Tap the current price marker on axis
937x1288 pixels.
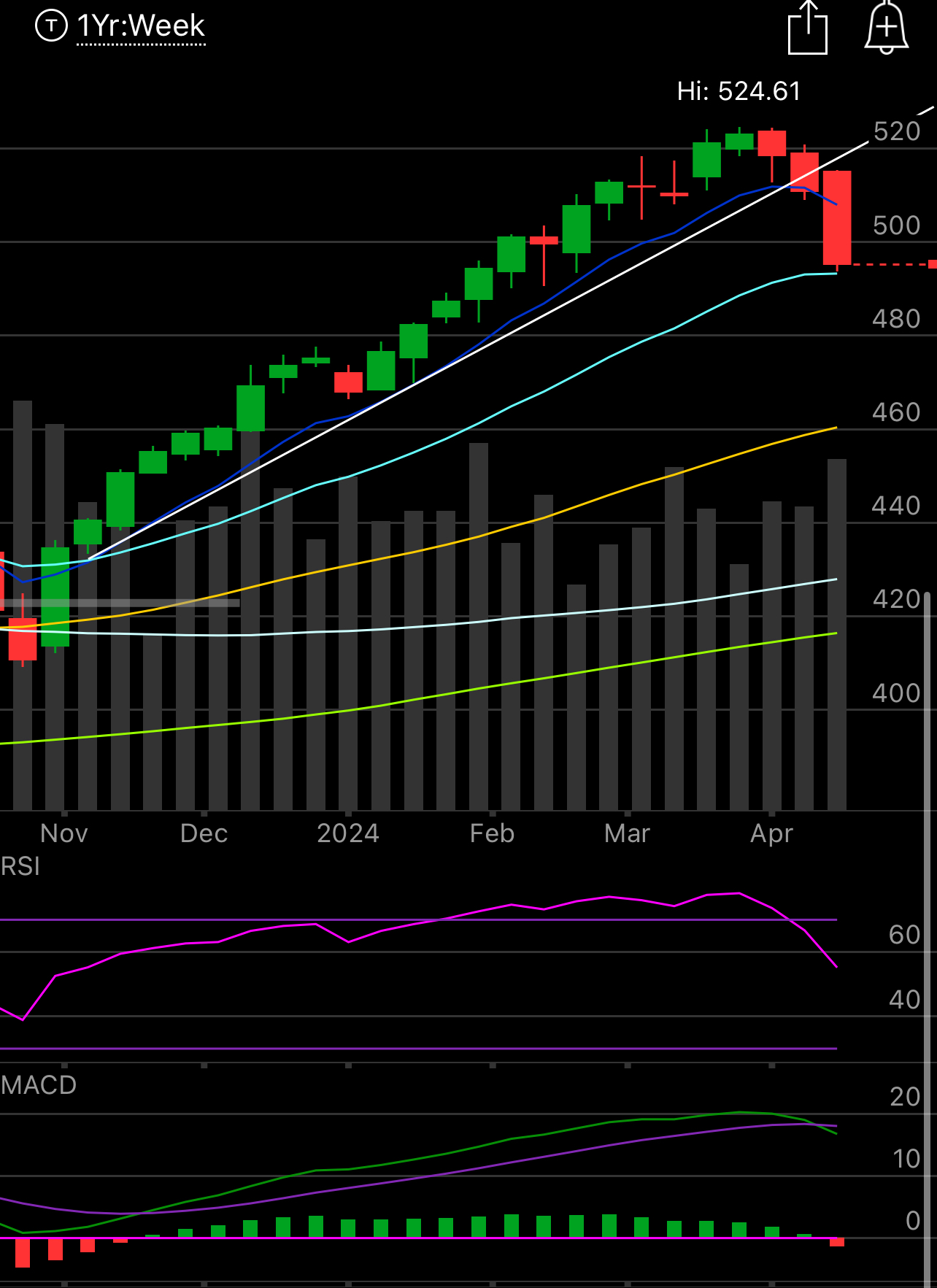point(933,264)
